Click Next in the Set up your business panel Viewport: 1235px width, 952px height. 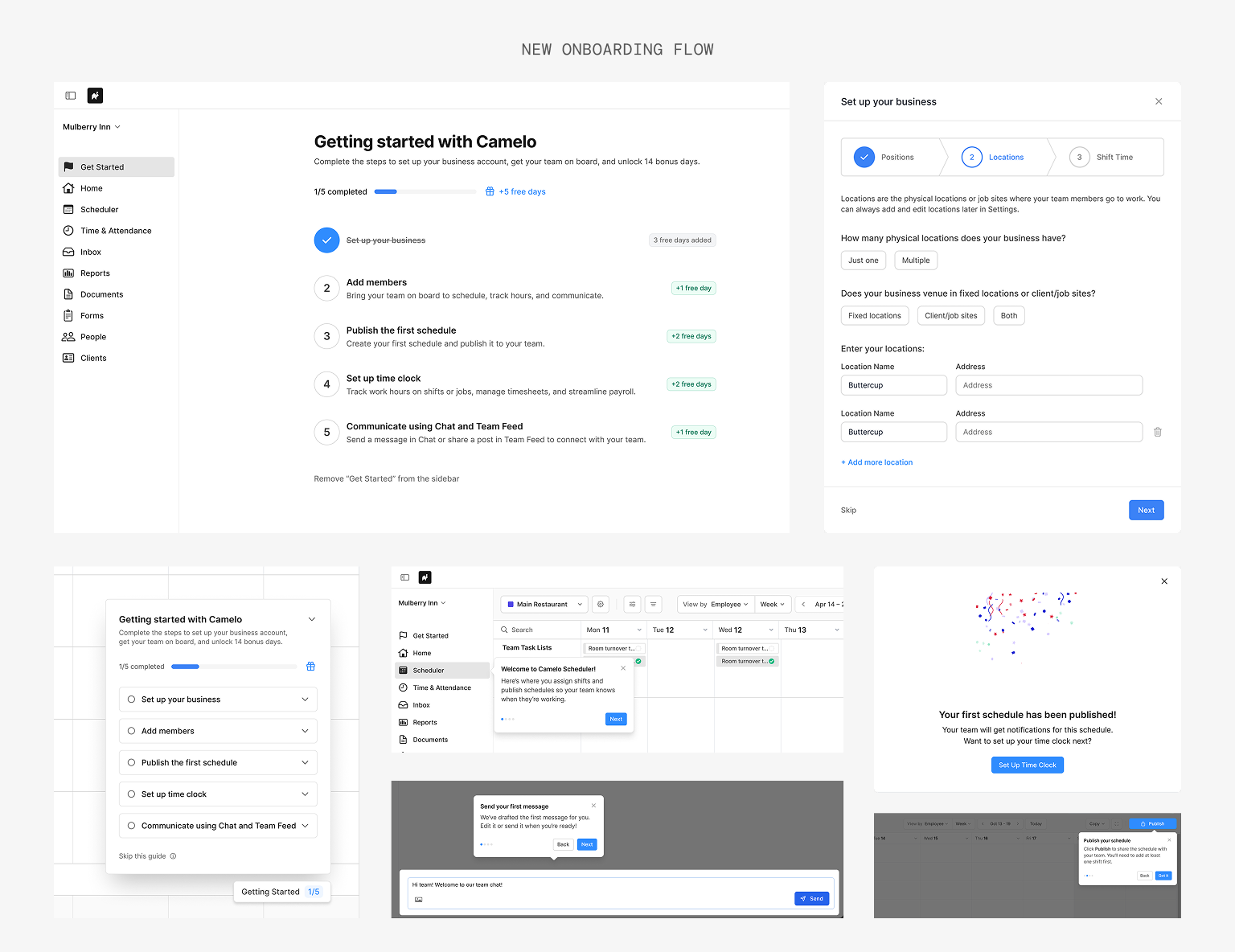[1146, 510]
